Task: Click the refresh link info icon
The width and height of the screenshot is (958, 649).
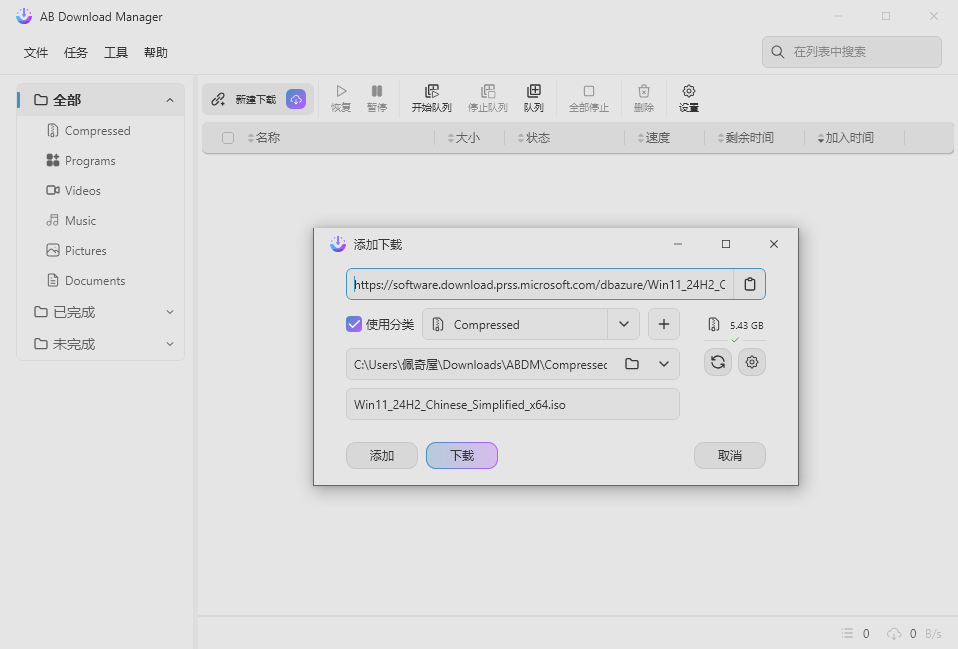Action: (x=718, y=362)
